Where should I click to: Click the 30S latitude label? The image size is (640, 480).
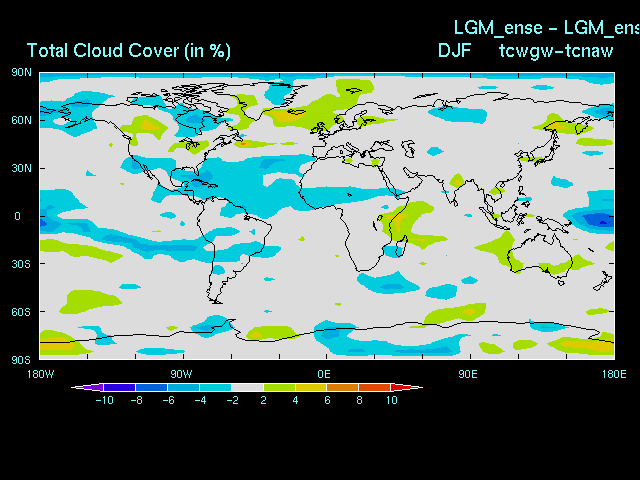(x=21, y=264)
